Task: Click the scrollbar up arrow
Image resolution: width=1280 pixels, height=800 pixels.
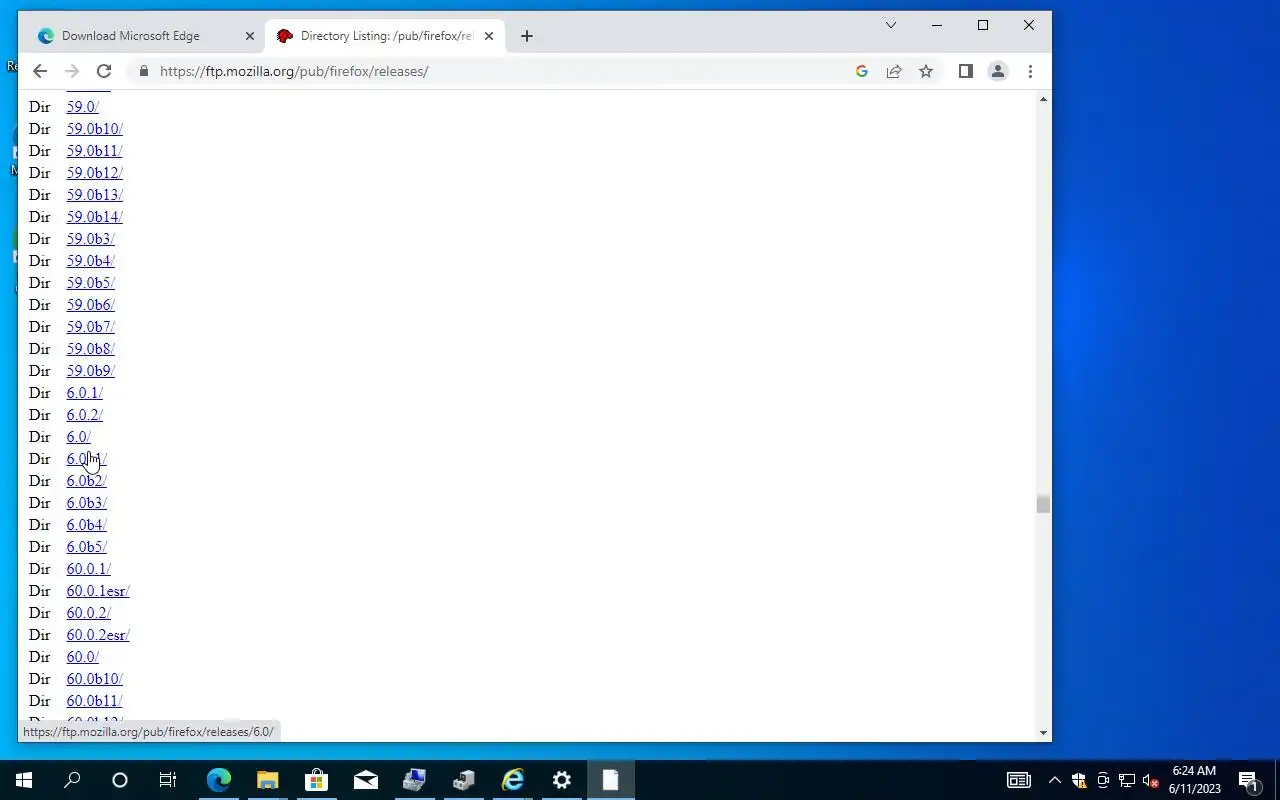Action: [x=1043, y=99]
